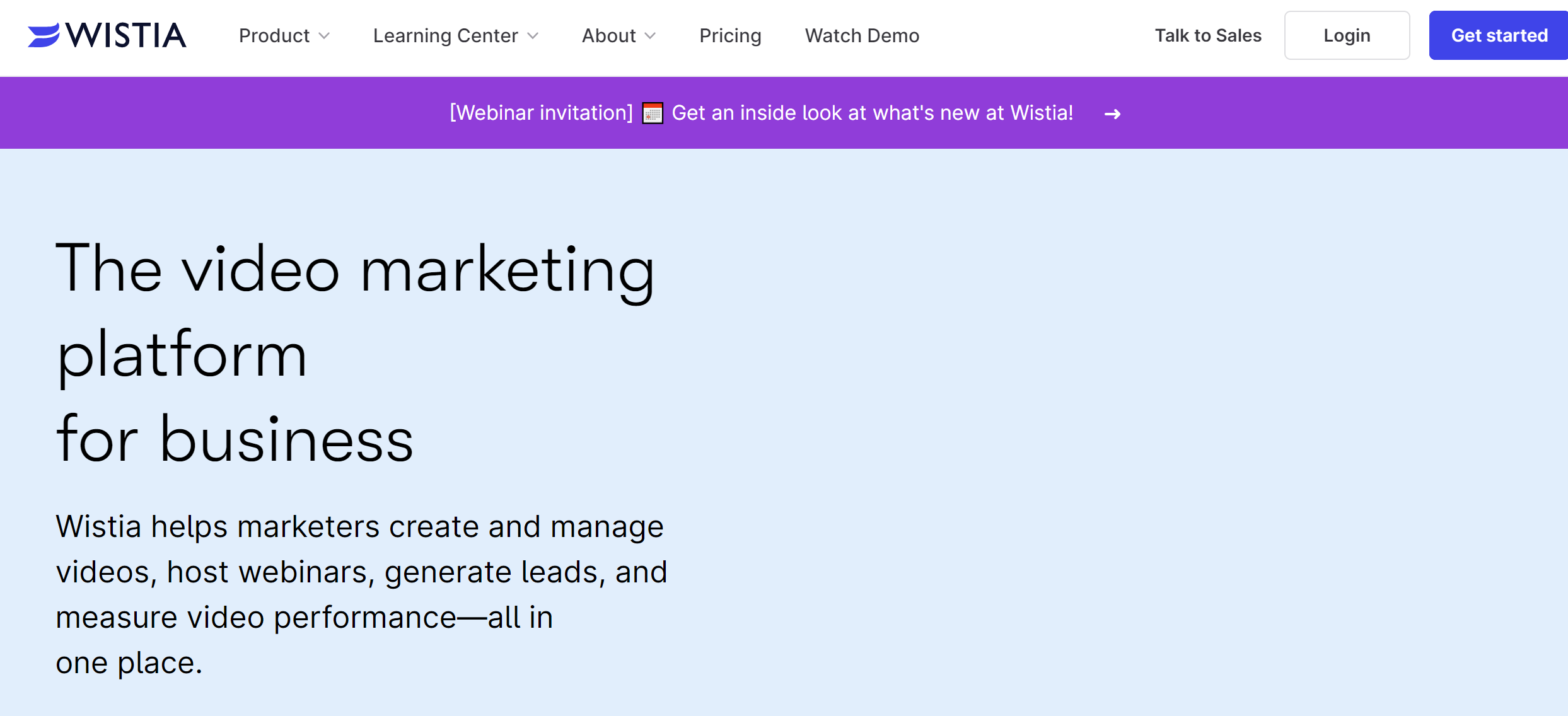This screenshot has width=1568, height=716.
Task: Click the Wistia logo in header
Action: [107, 35]
